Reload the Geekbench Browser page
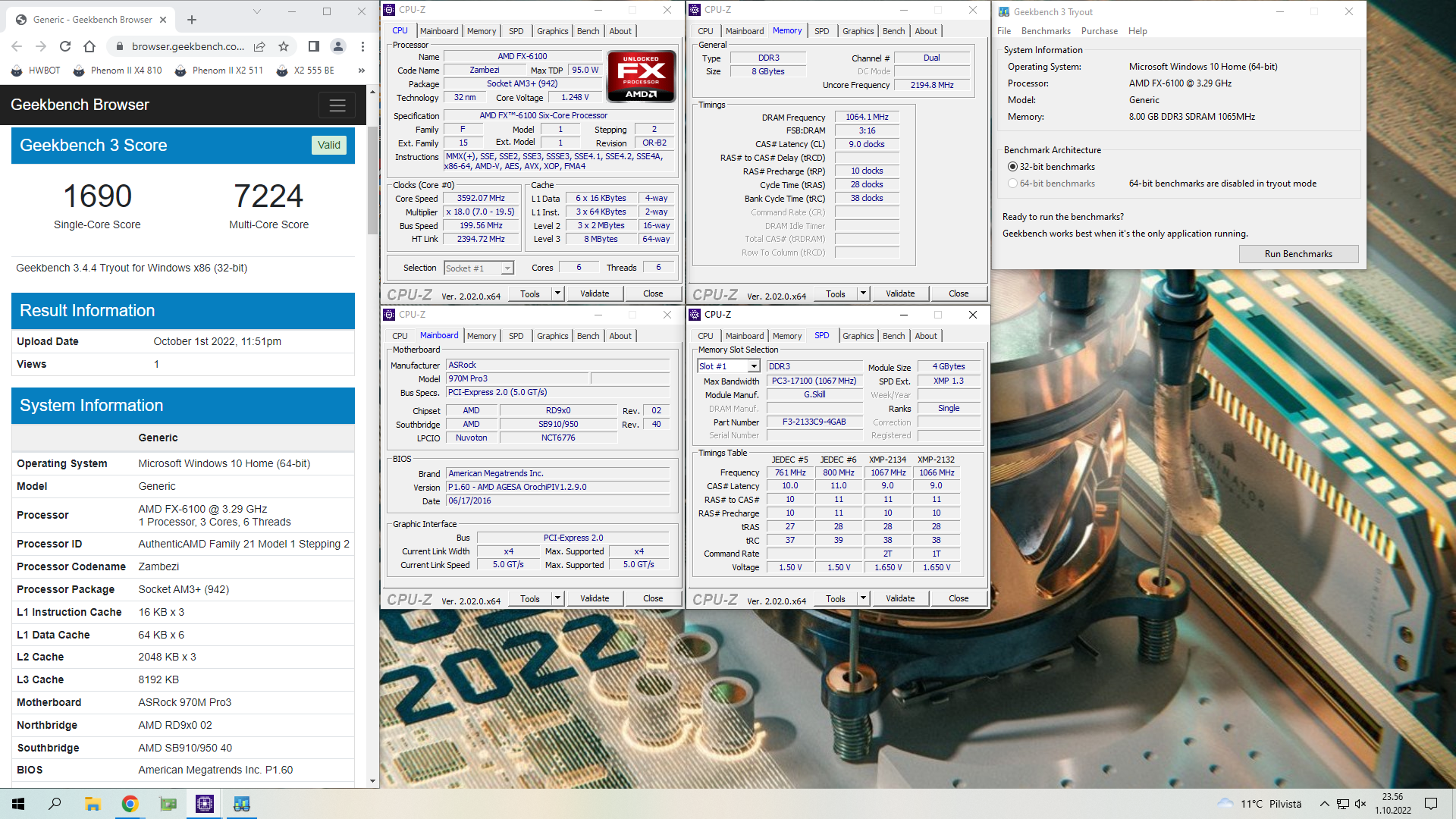The height and width of the screenshot is (819, 1456). pos(65,46)
